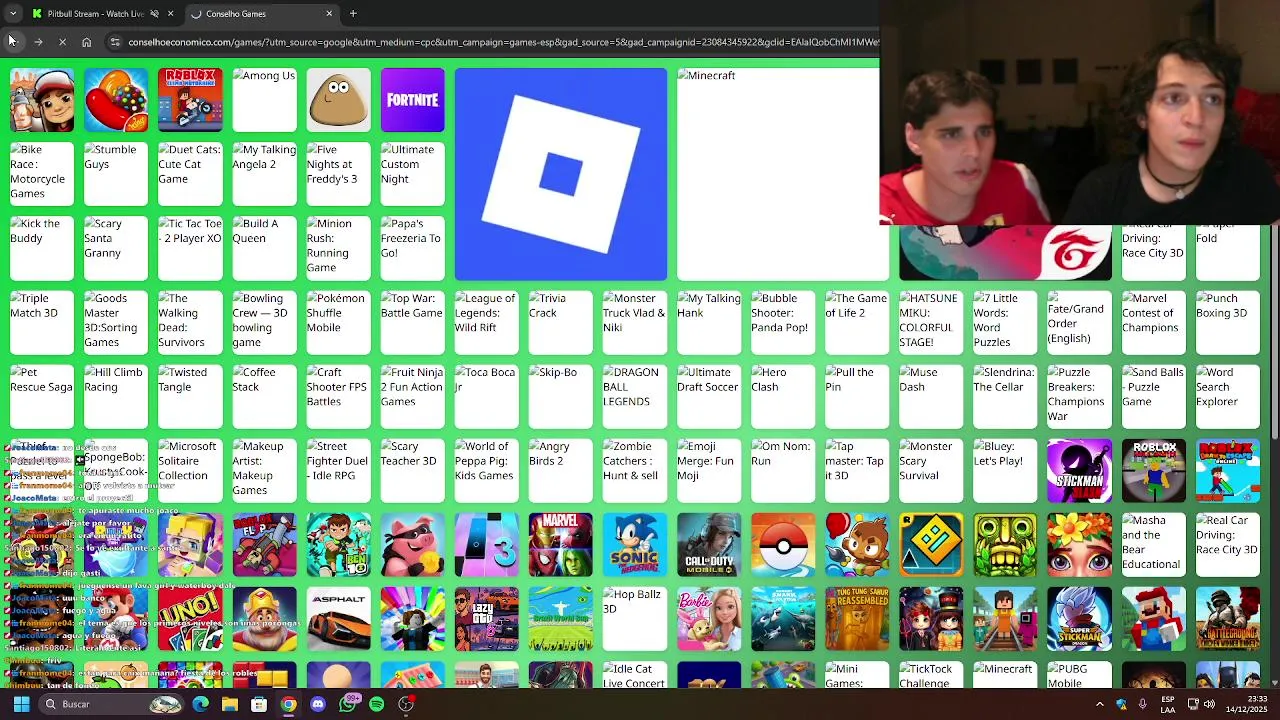1280x720 pixels.
Task: Open the Temple Run idol icon
Action: click(1005, 544)
